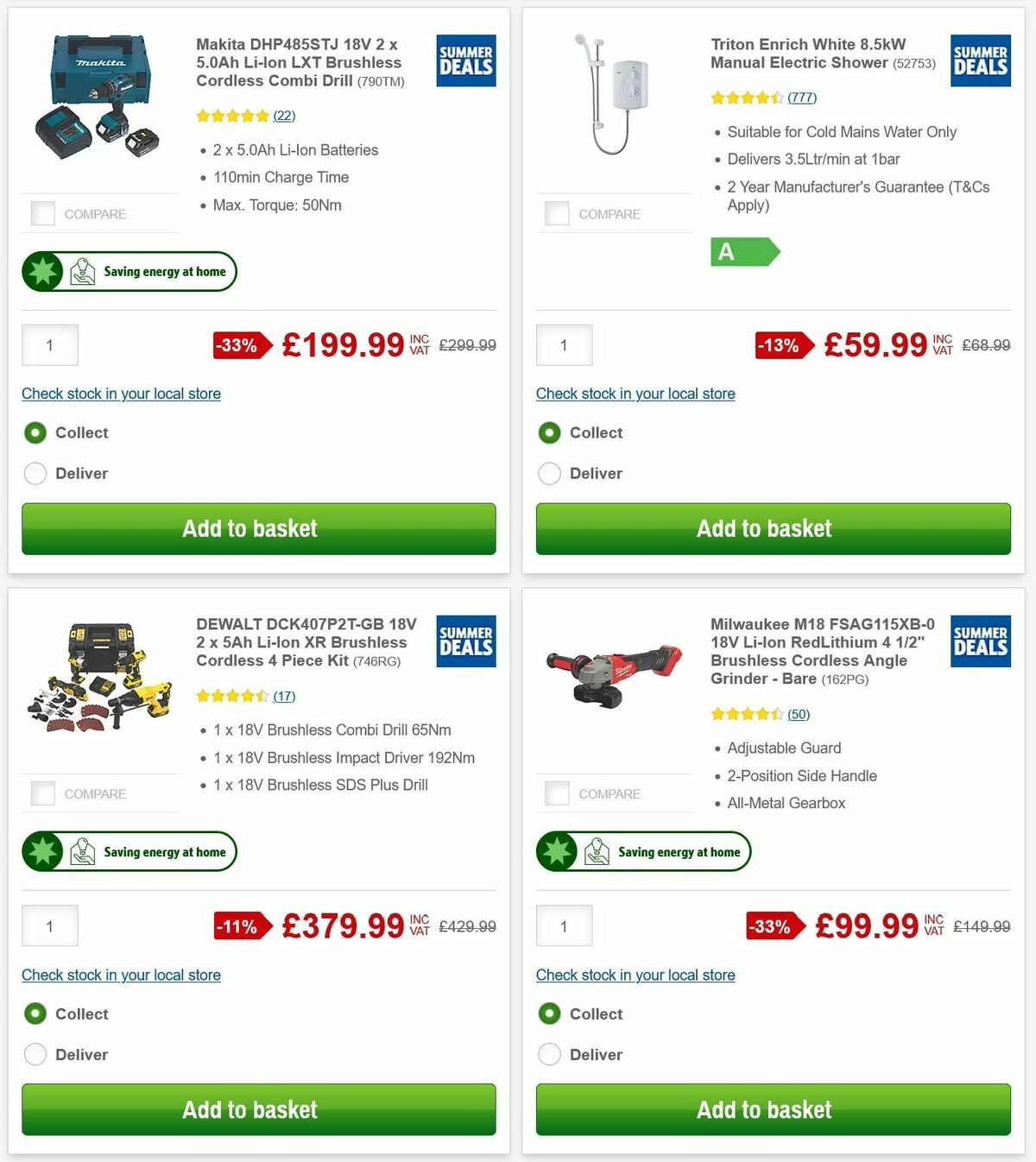
Task: Check the COMPARE box for the Makita drill
Action: 42,212
